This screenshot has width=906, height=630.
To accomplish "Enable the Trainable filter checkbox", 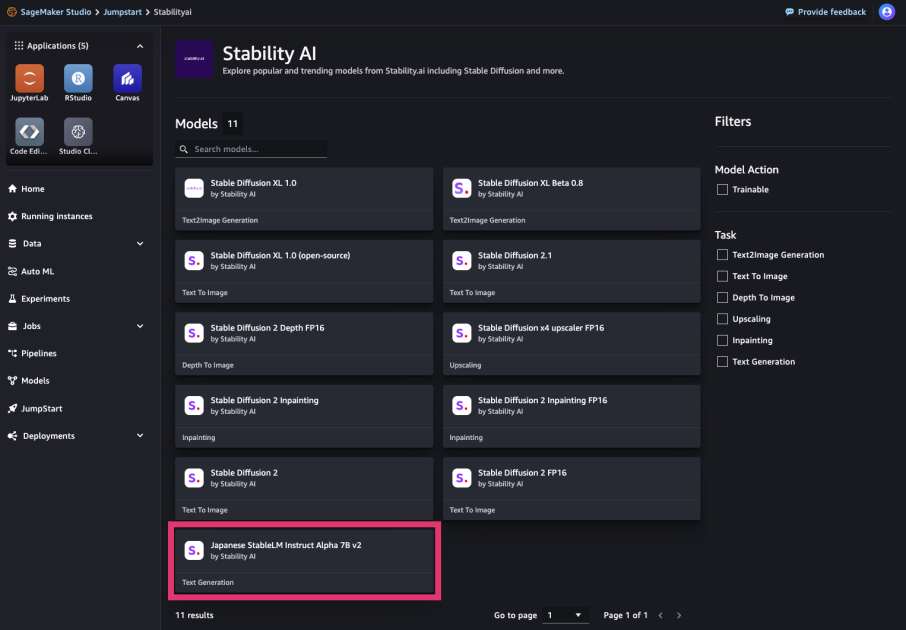I will point(721,189).
